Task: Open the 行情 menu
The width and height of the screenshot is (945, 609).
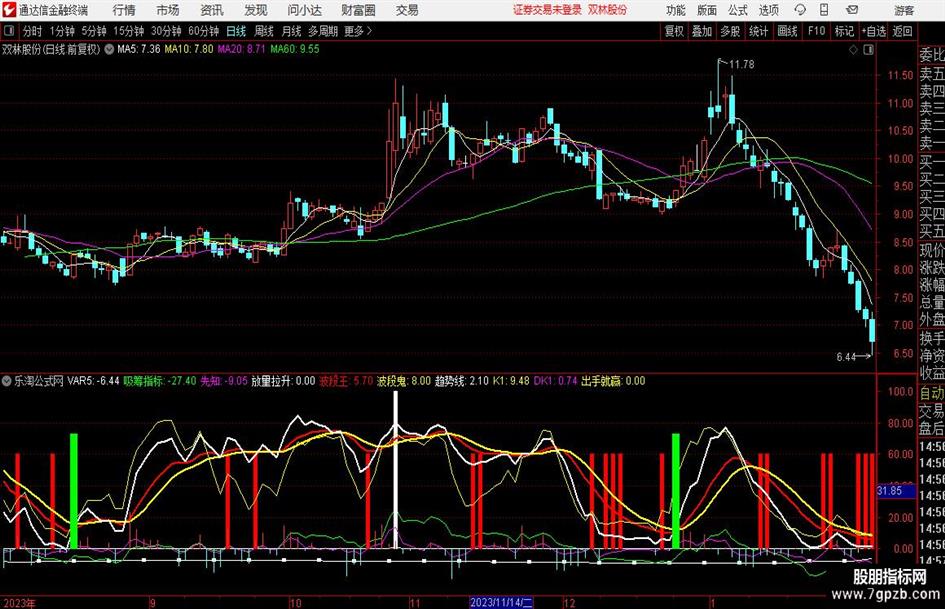Action: click(x=124, y=10)
